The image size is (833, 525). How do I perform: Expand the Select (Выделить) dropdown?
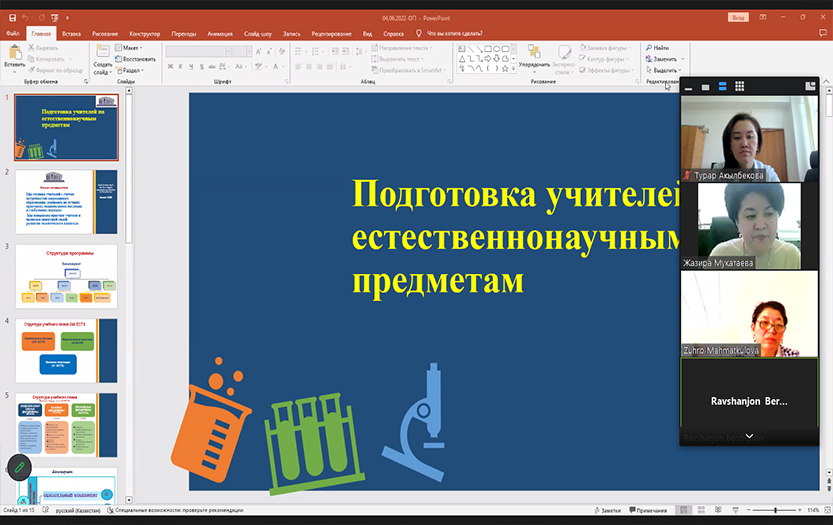664,70
